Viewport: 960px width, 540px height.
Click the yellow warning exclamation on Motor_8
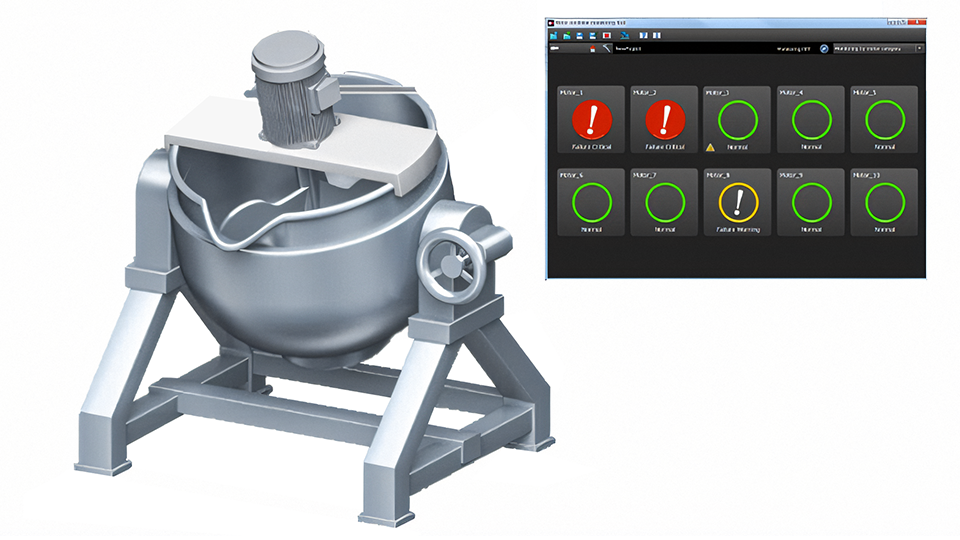pos(738,203)
